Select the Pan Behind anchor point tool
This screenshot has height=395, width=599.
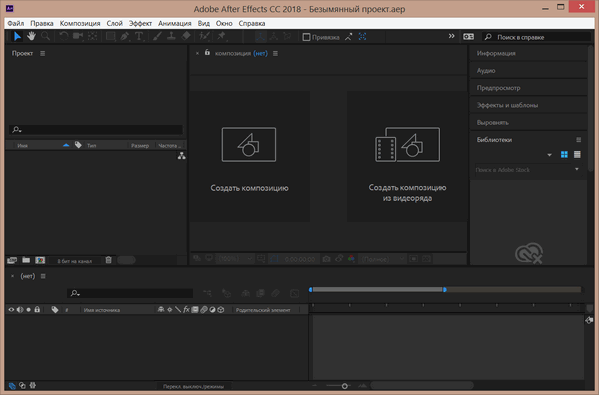point(92,36)
